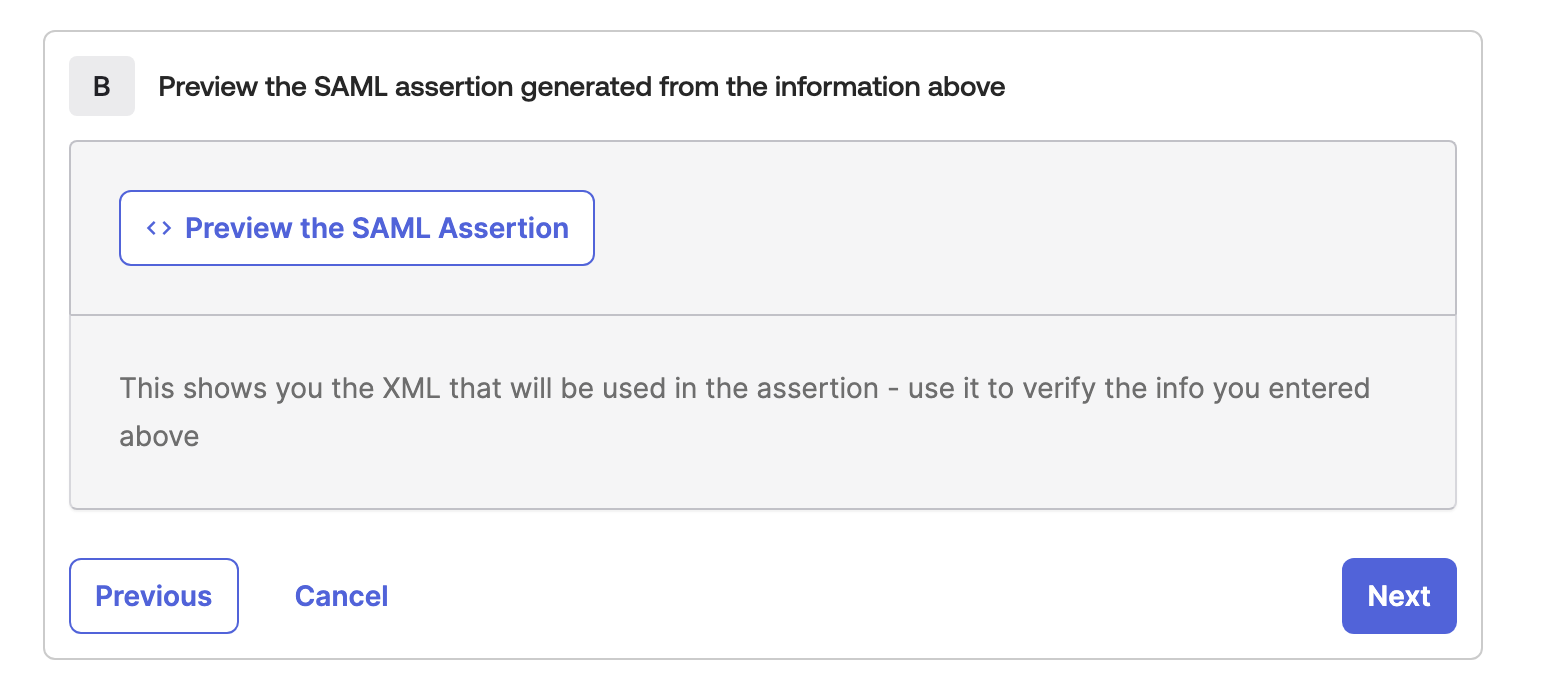Click the divider line under the preview button
This screenshot has height=686, width=1544.
tap(762, 315)
